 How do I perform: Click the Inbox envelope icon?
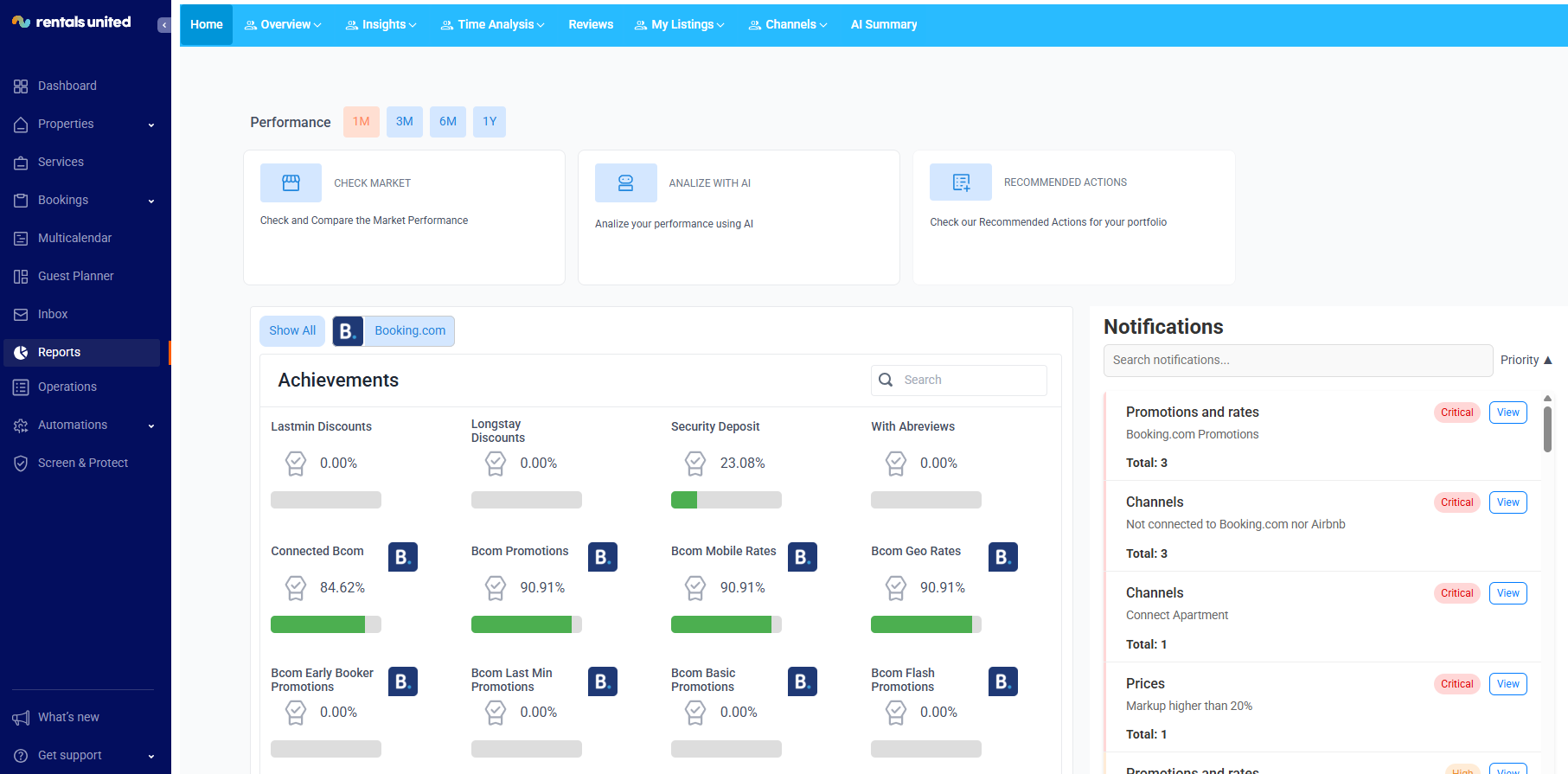click(x=21, y=315)
